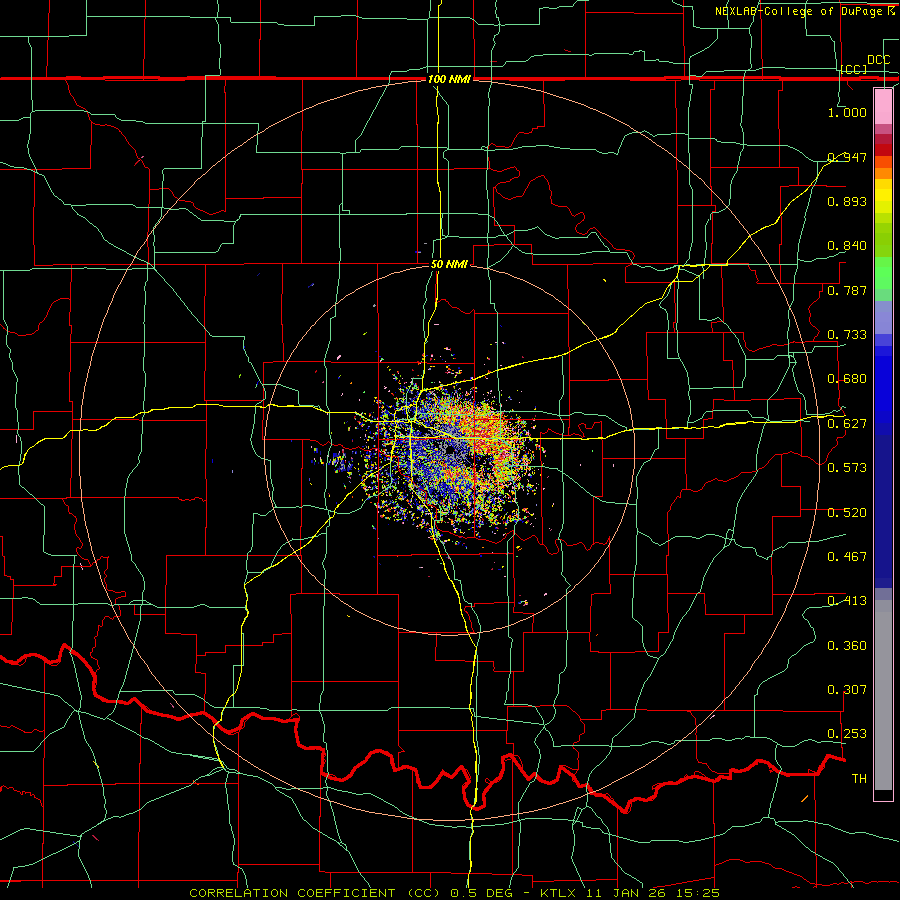Image resolution: width=900 pixels, height=900 pixels.
Task: Click the [CC] product label
Action: point(854,69)
